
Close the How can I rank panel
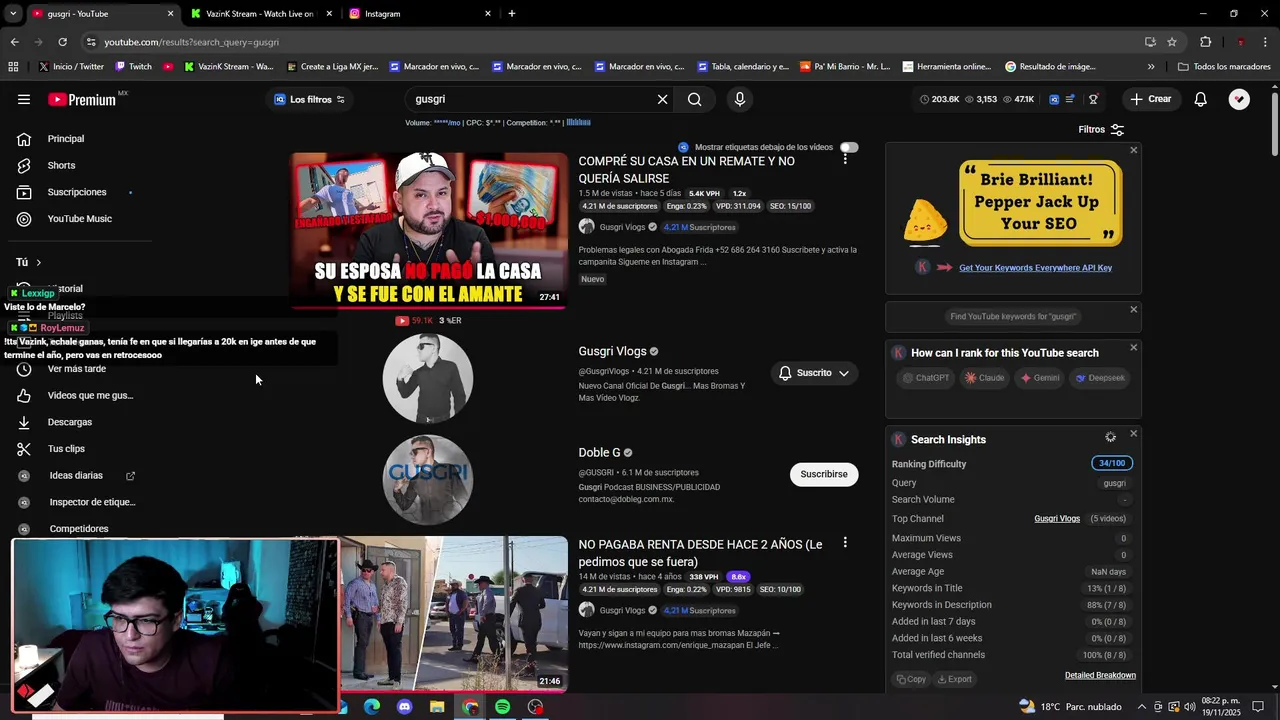pos(1133,347)
